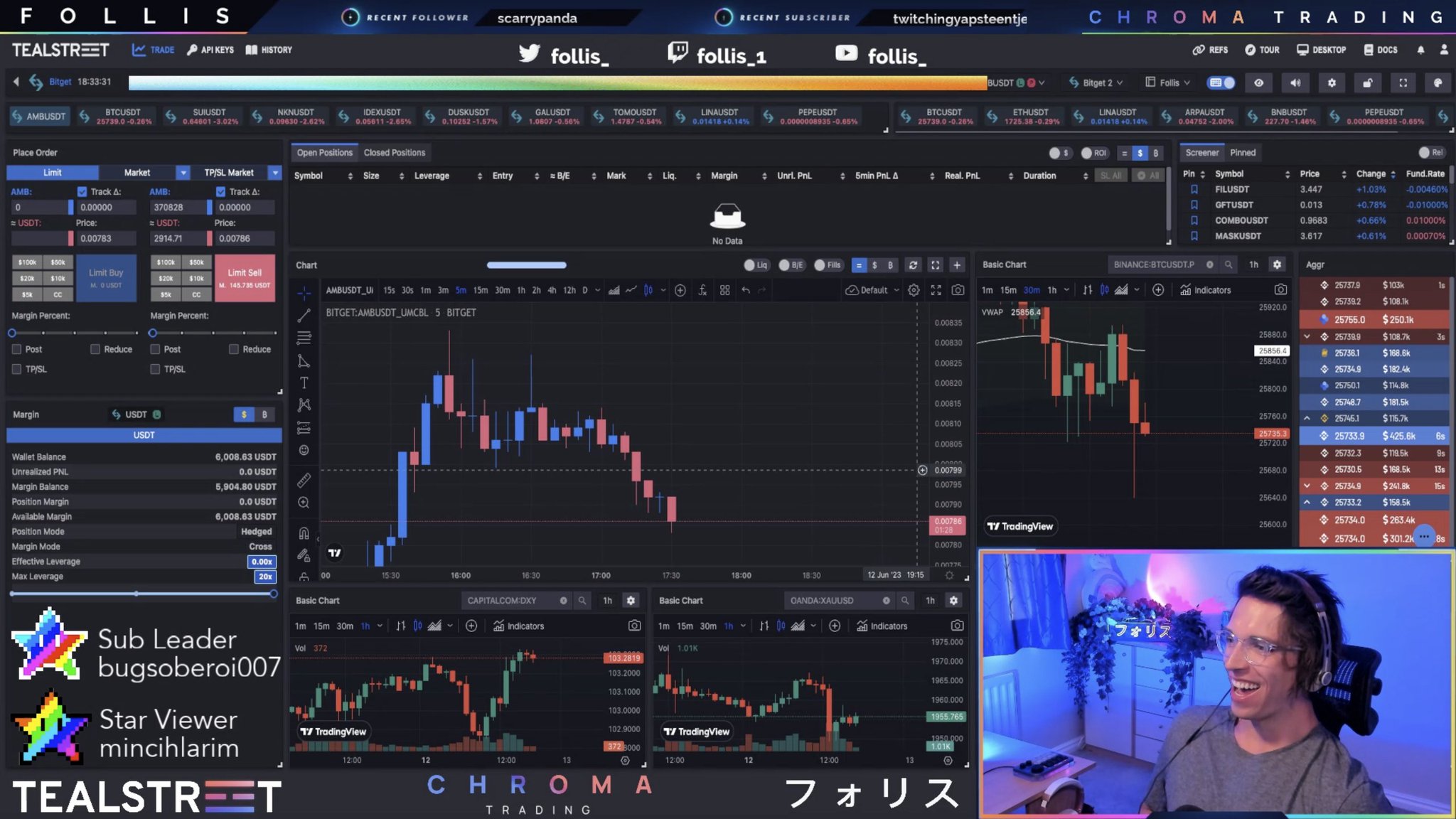This screenshot has width=1456, height=819.
Task: Select the crosshair cursor tool
Action: point(304,292)
